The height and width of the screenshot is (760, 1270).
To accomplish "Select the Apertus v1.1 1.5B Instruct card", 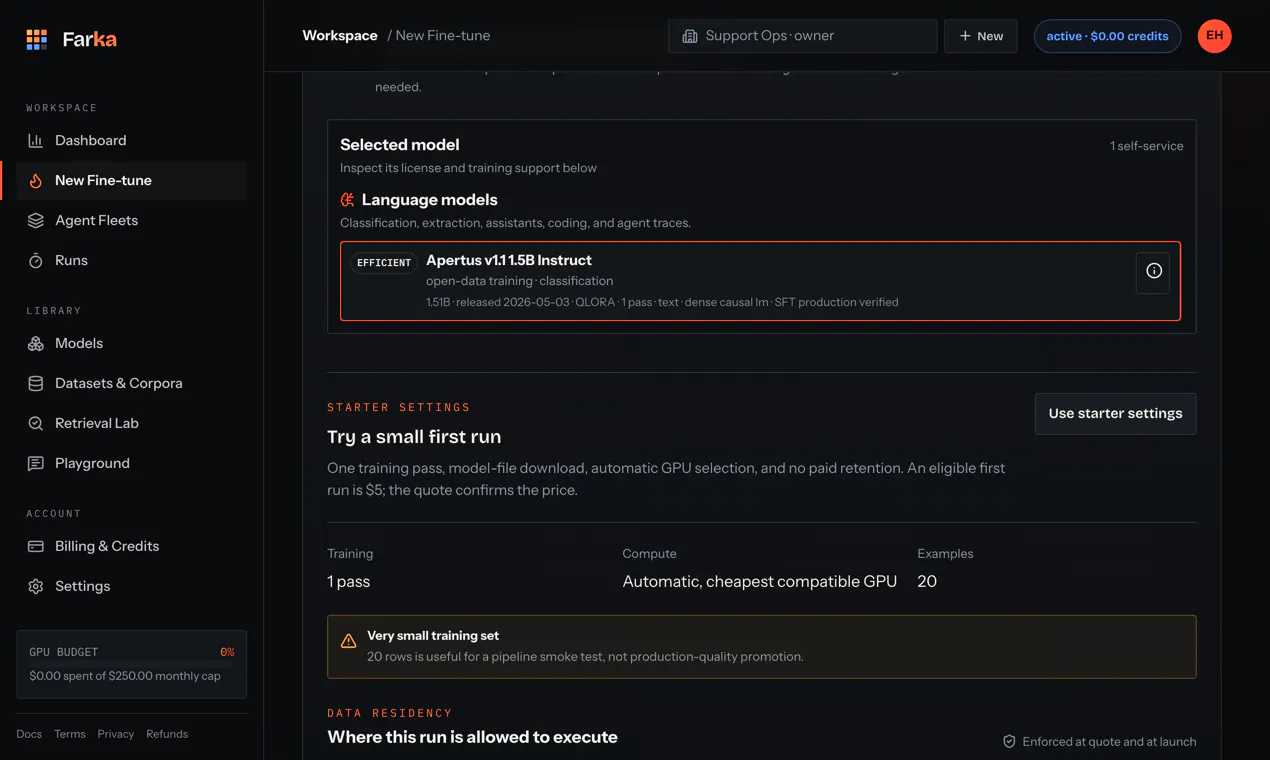I will click(760, 281).
